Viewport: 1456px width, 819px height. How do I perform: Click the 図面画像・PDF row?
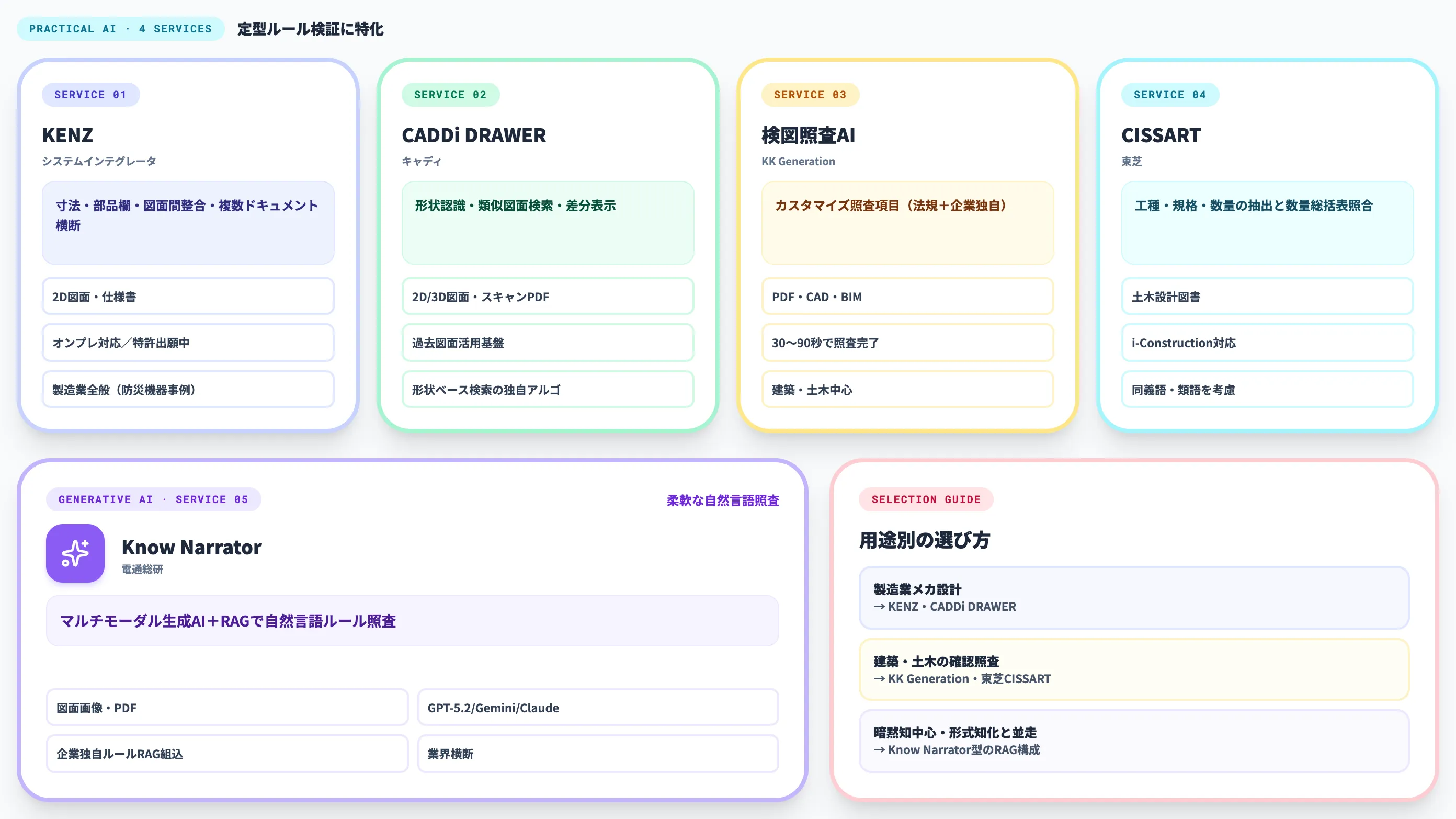(226, 707)
